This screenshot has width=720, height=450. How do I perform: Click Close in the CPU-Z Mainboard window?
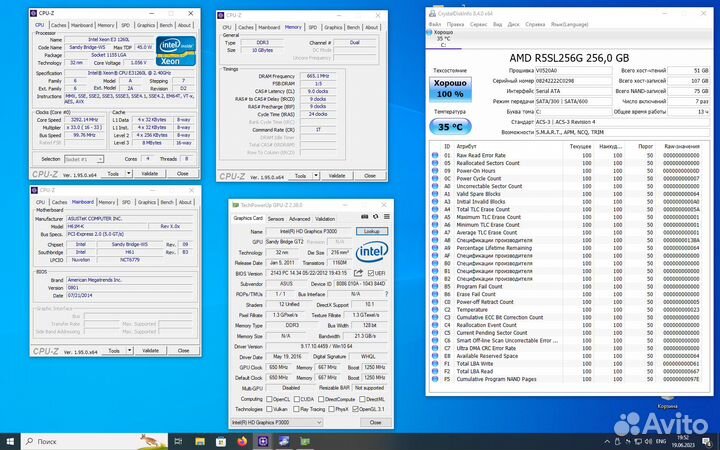[x=183, y=350]
